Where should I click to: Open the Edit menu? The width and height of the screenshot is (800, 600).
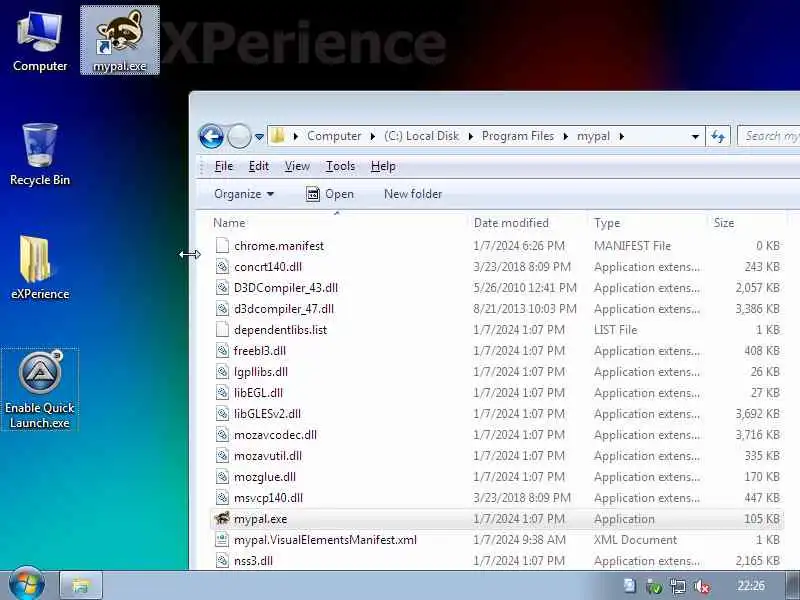[x=259, y=166]
